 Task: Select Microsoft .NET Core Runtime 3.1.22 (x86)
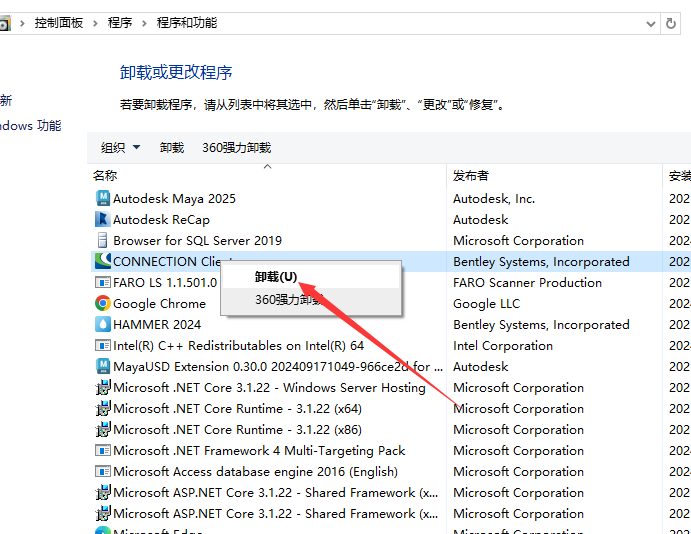pyautogui.click(x=238, y=430)
